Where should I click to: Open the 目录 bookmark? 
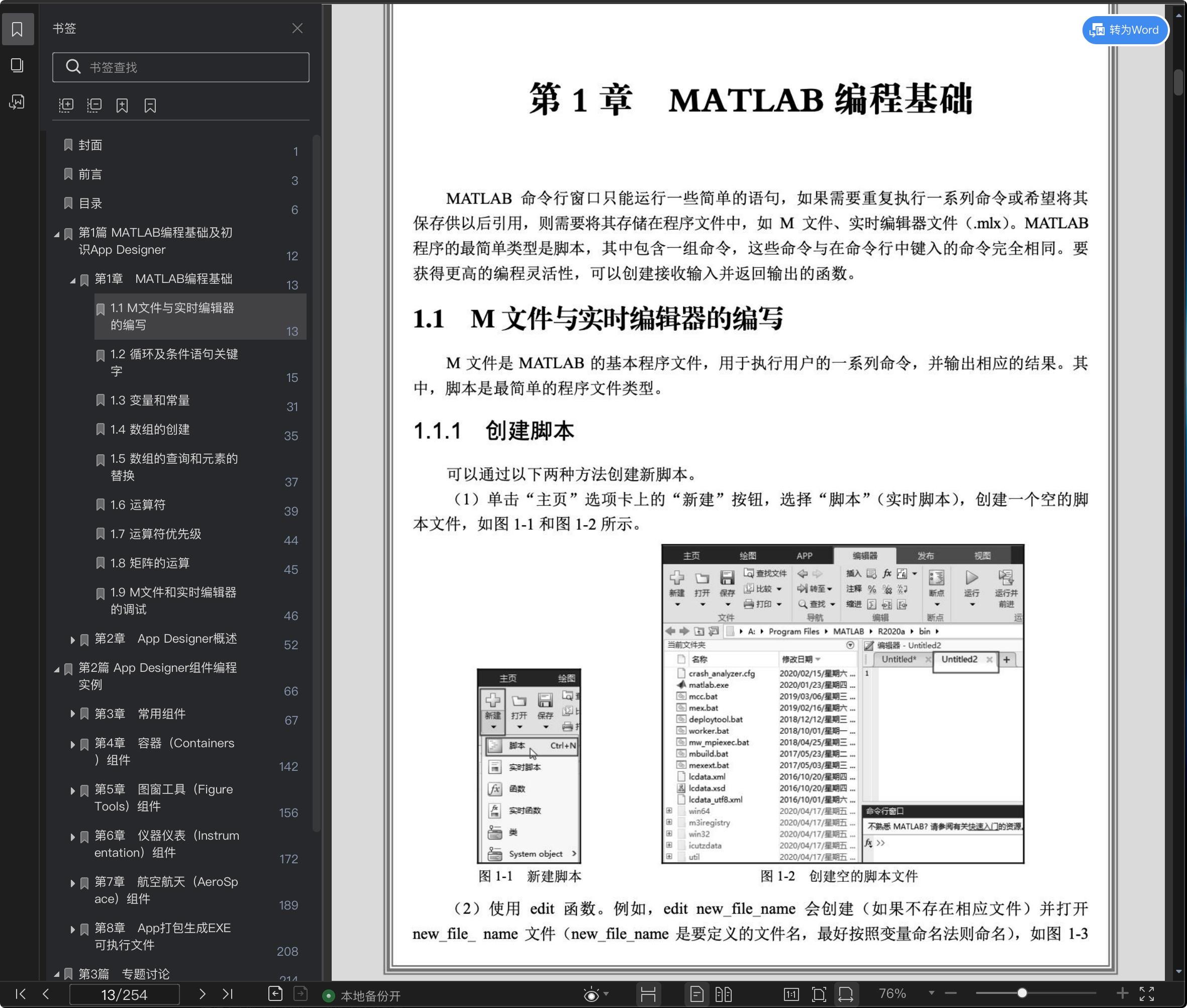(90, 204)
